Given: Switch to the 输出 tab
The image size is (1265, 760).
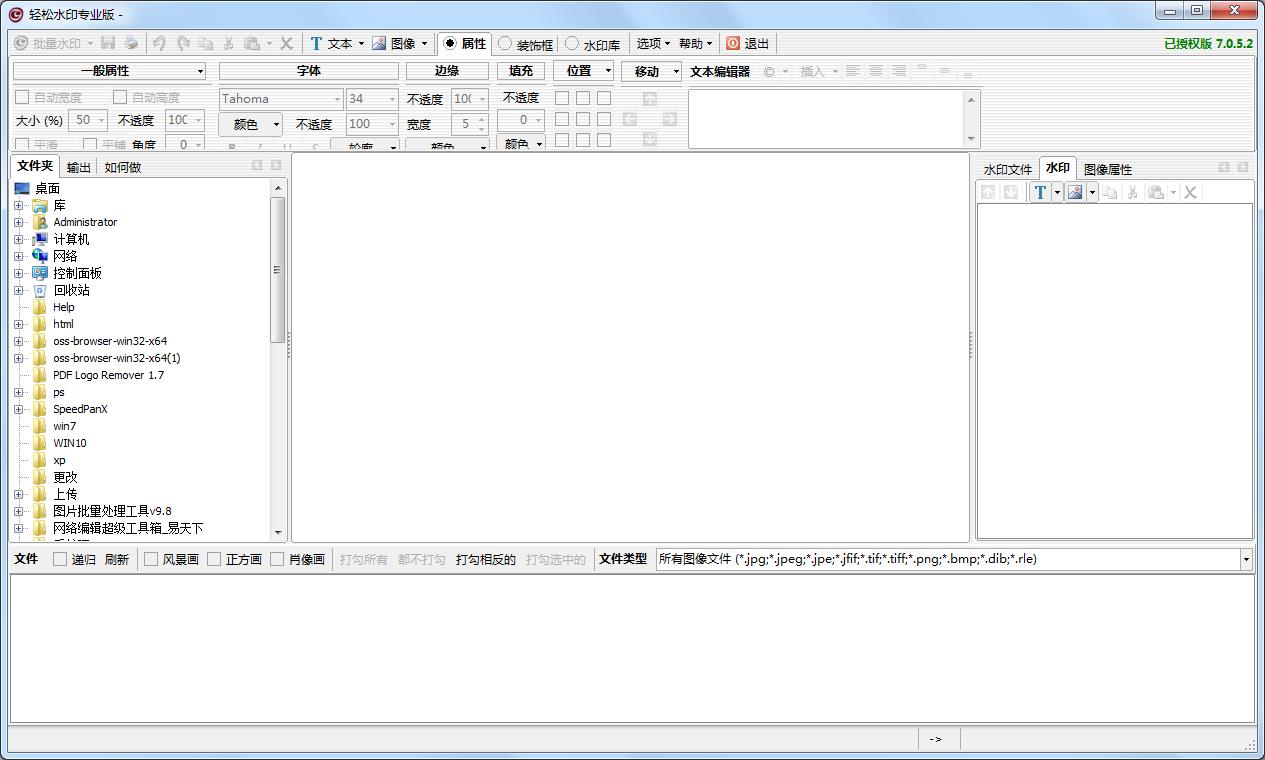Looking at the screenshot, I should (x=79, y=167).
